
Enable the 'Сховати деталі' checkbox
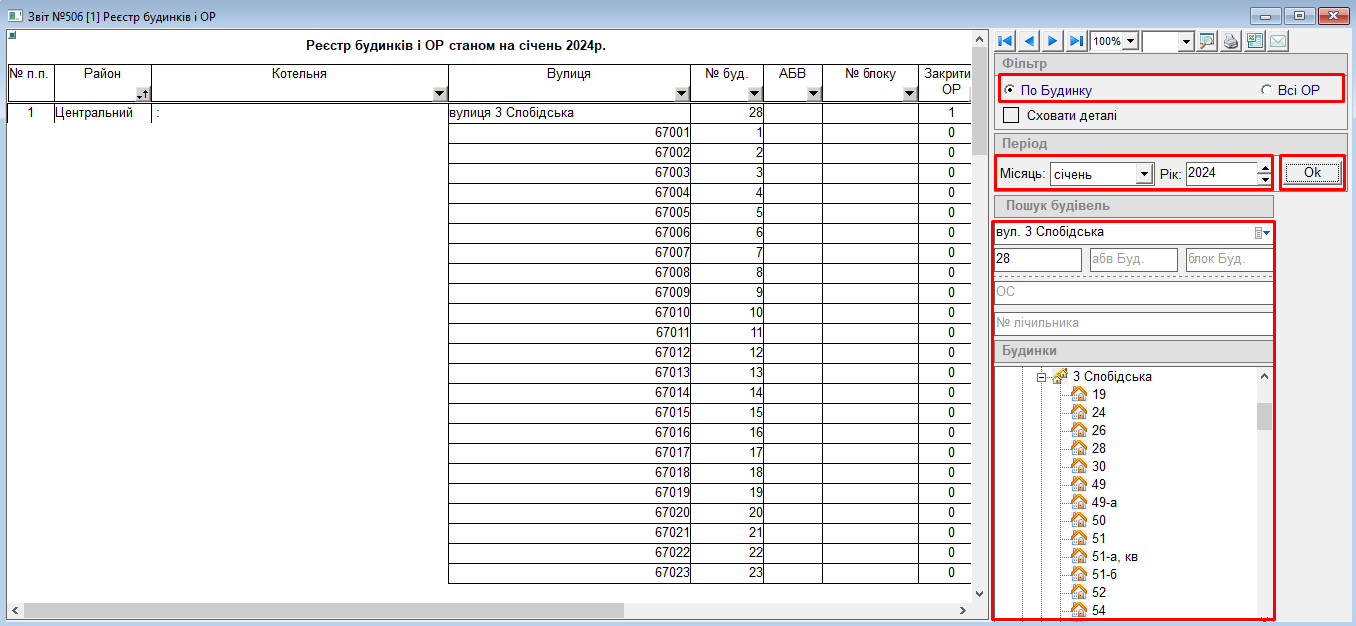click(x=1011, y=115)
